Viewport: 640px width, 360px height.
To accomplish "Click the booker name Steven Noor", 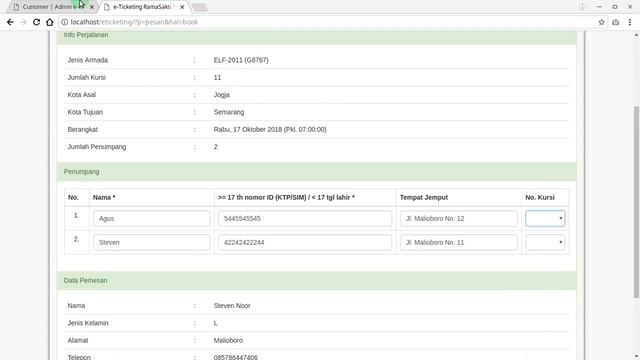I will [232, 306].
